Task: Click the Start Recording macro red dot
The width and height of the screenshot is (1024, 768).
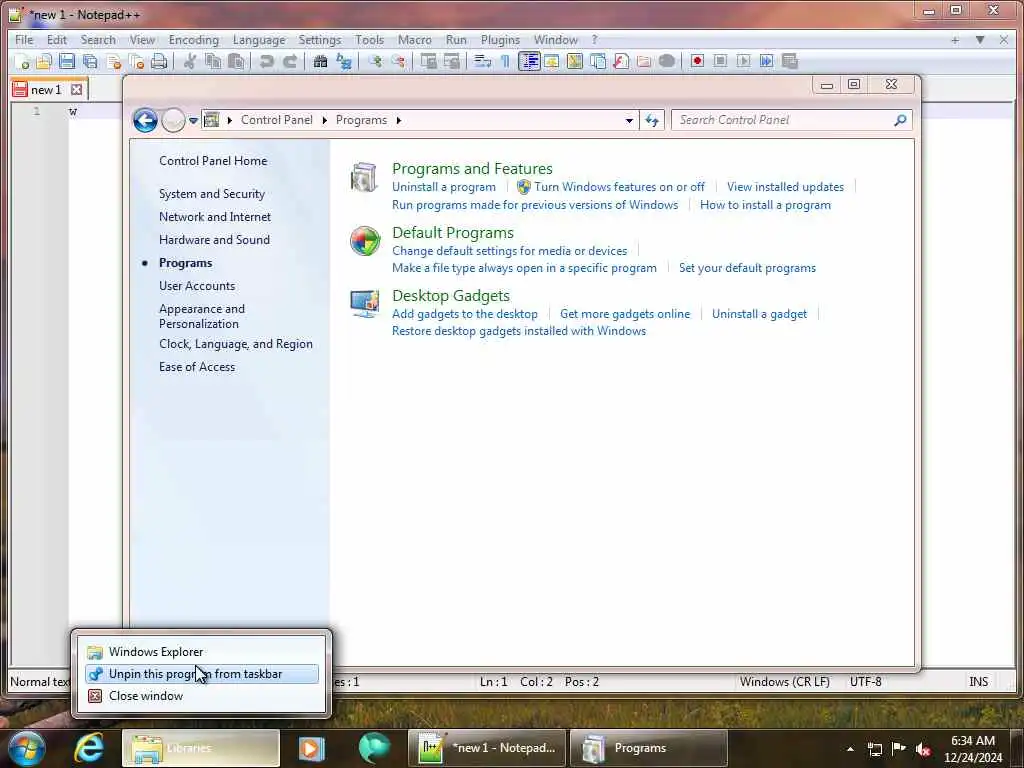Action: [x=697, y=61]
